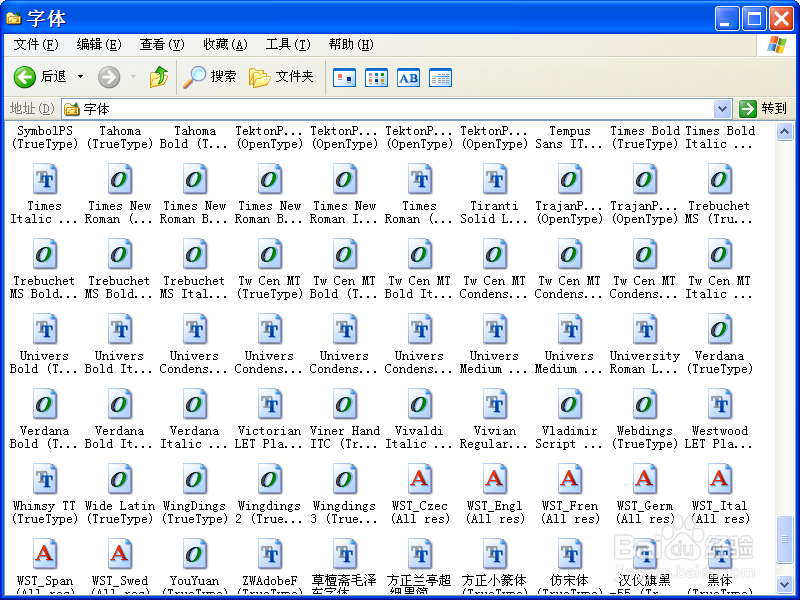The width and height of the screenshot is (800, 600).
Task: Click the WingDings (TrueType) label
Action: (195, 512)
